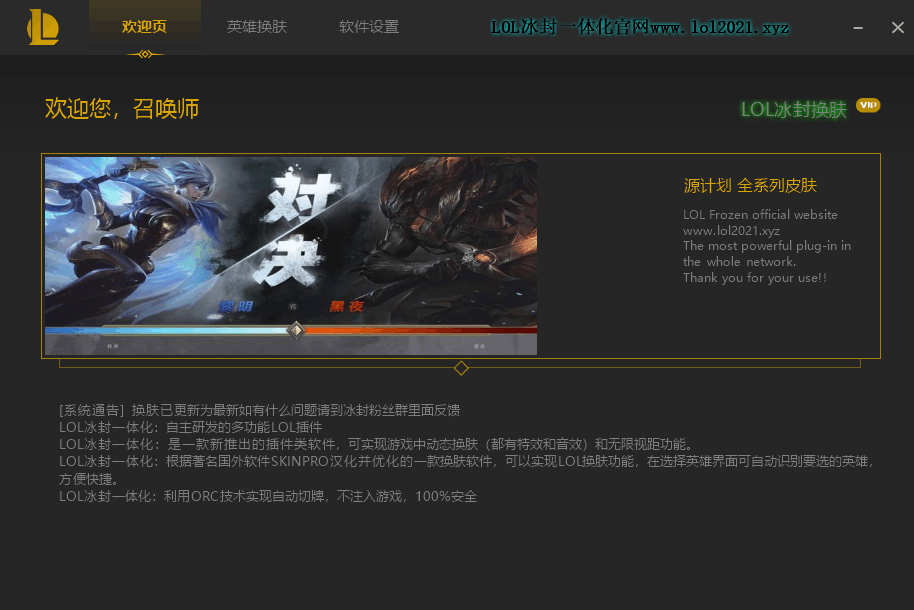The width and height of the screenshot is (914, 610).
Task: Open the 源计划 全系列皮肤 heading
Action: click(750, 185)
